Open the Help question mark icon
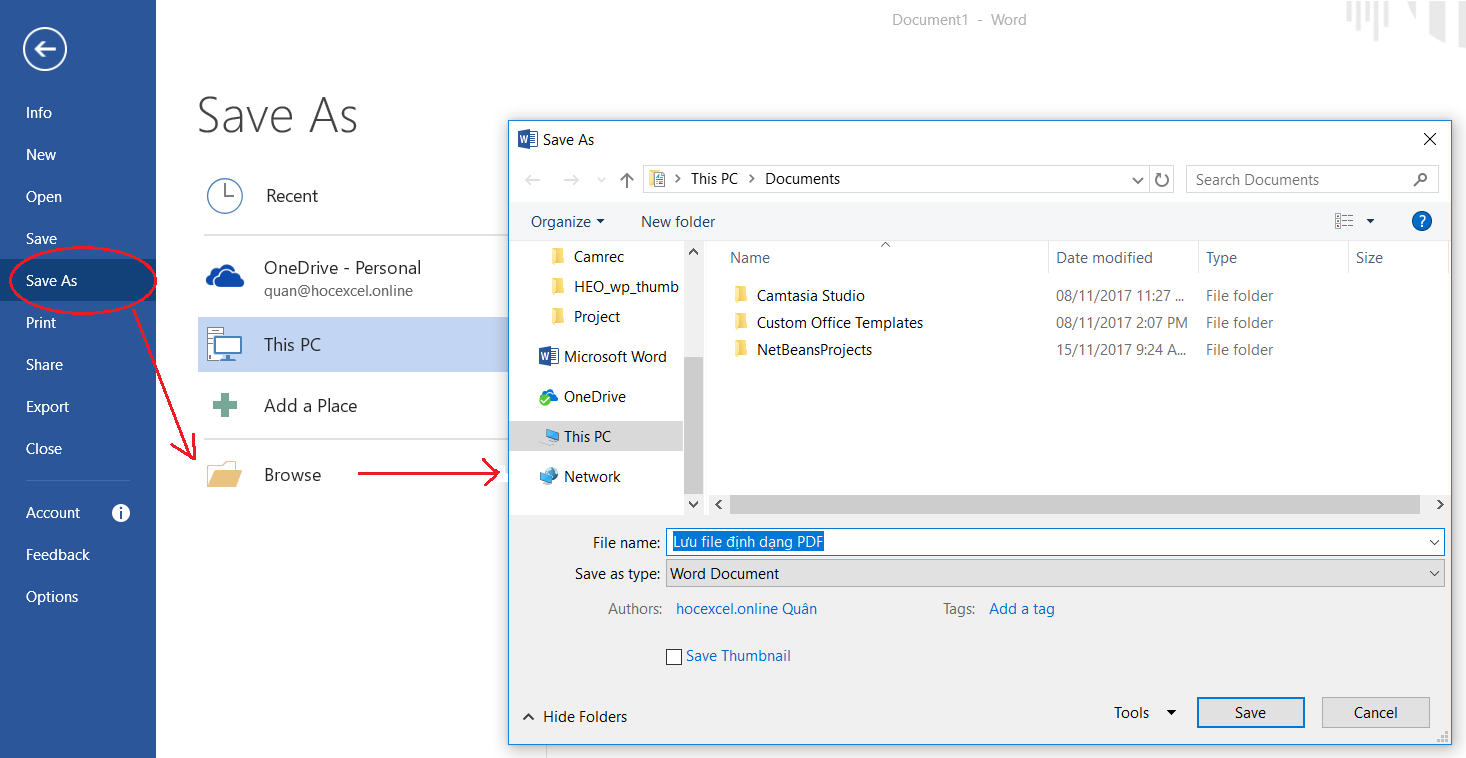This screenshot has width=1466, height=758. [x=1421, y=221]
